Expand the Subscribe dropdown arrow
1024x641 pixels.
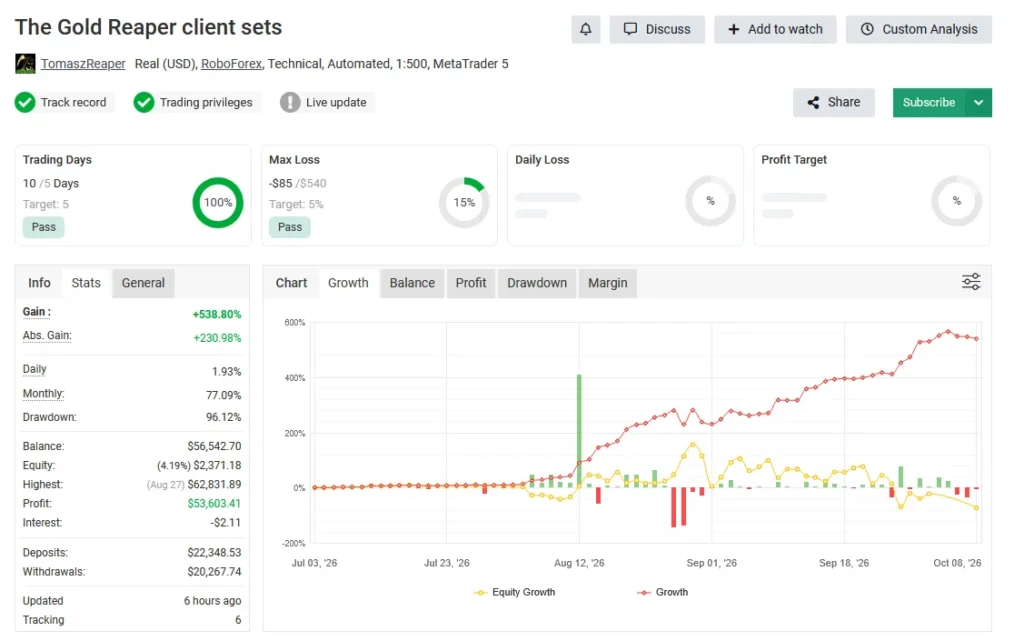point(978,102)
